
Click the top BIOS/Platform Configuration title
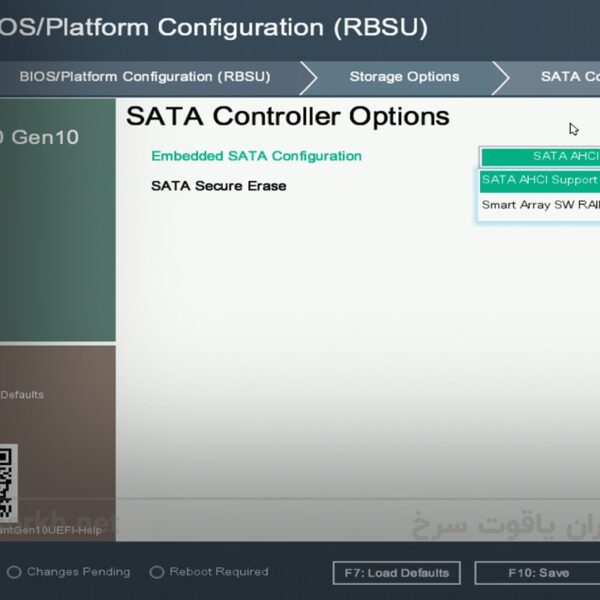(213, 27)
